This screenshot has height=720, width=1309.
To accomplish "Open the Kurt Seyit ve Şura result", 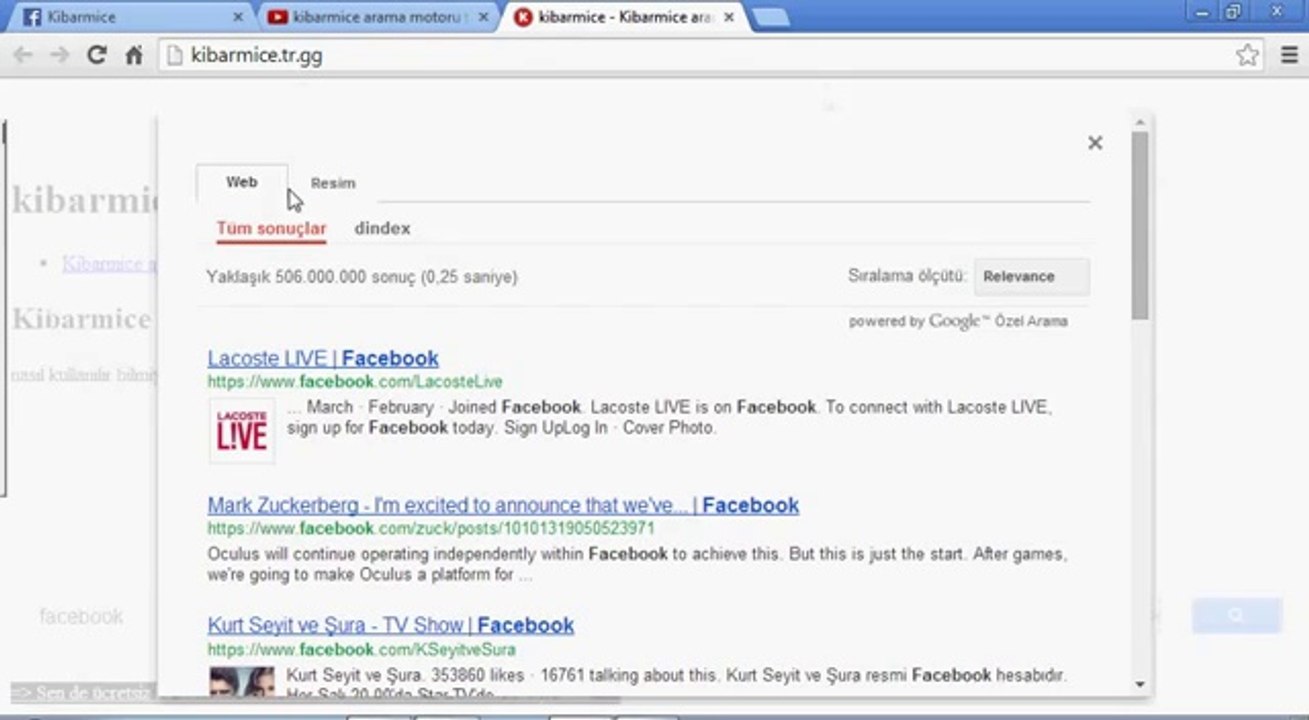I will coord(391,625).
